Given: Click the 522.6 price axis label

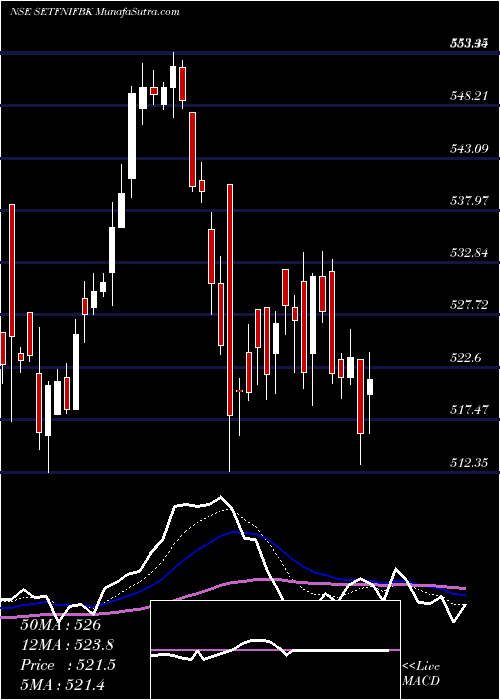Looking at the screenshot, I should click(465, 358).
